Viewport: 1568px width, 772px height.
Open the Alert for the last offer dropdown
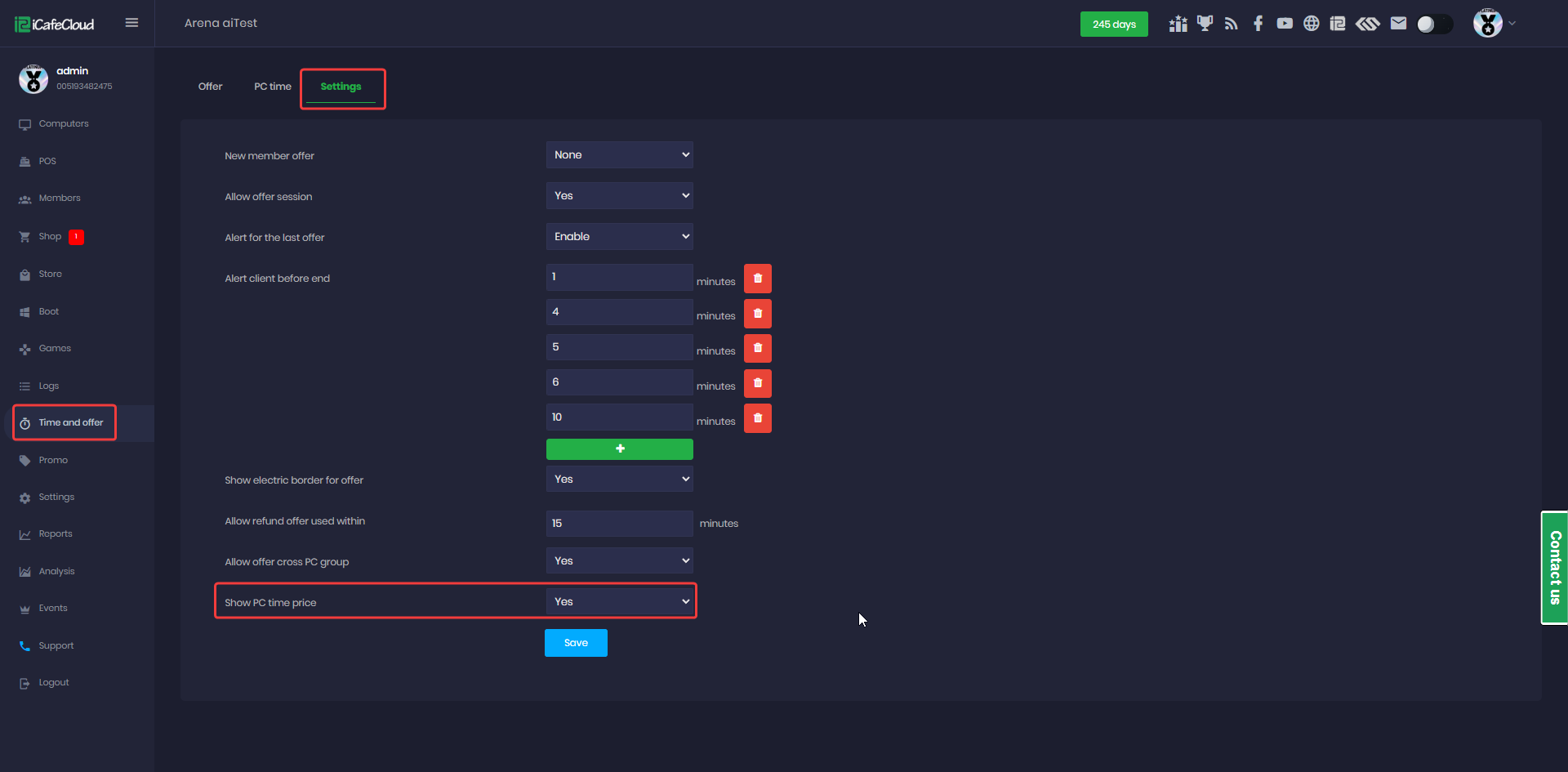619,236
